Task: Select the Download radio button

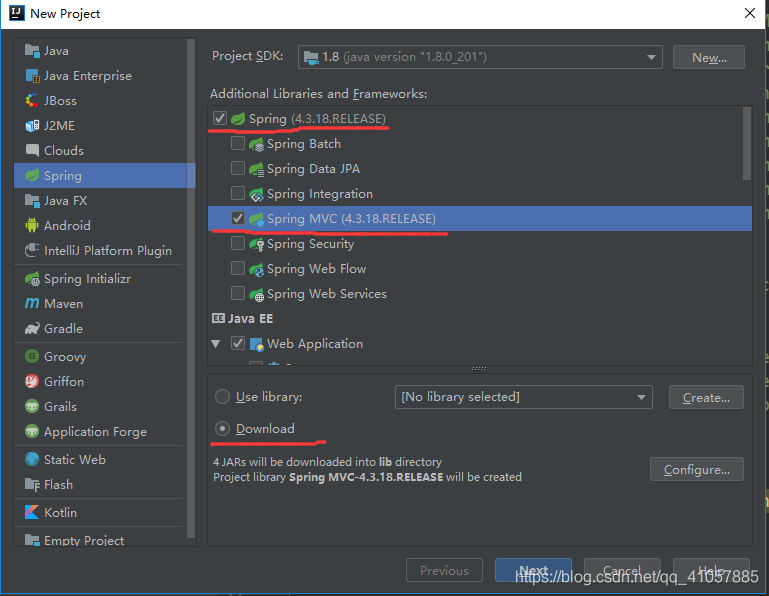Action: coord(222,429)
